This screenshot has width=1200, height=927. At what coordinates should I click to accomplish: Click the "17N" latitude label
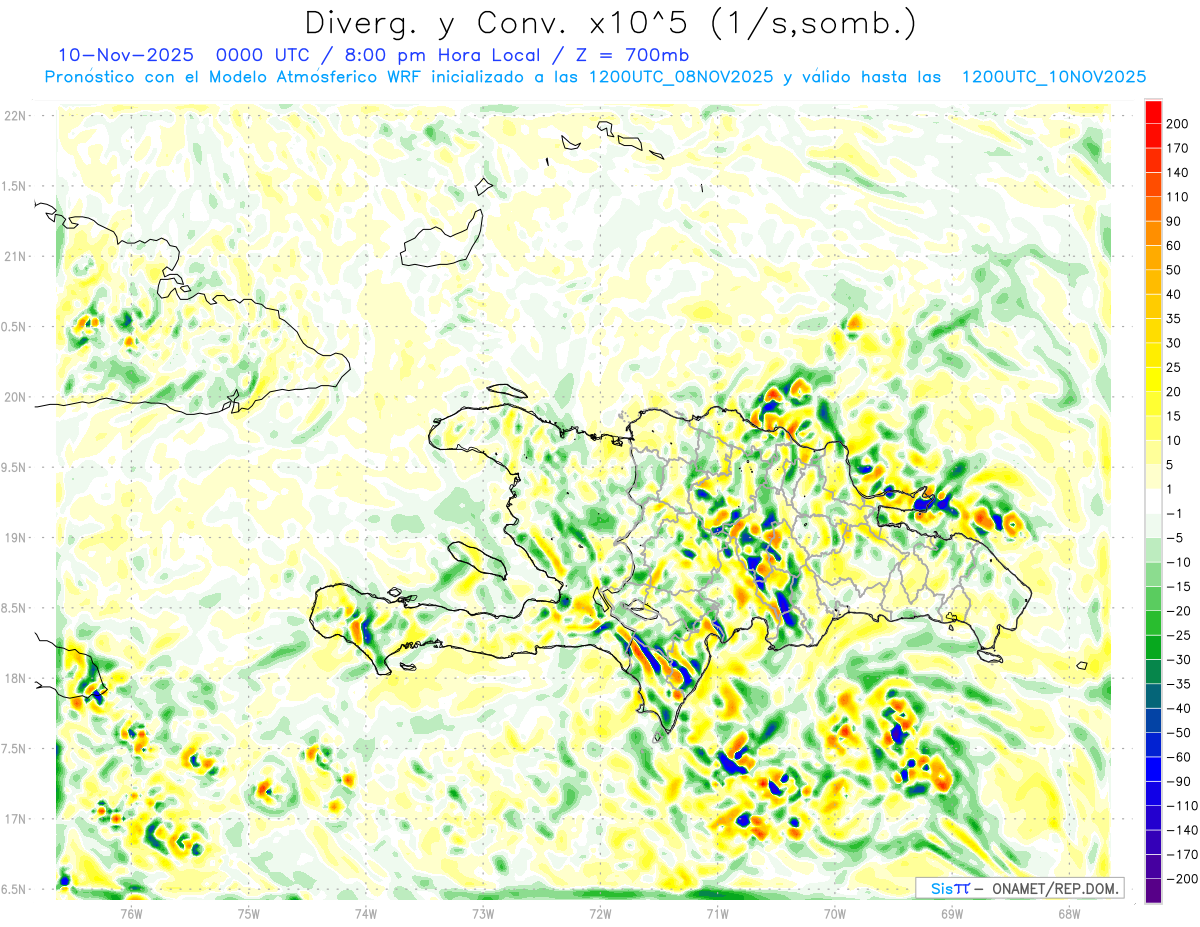click(15, 819)
